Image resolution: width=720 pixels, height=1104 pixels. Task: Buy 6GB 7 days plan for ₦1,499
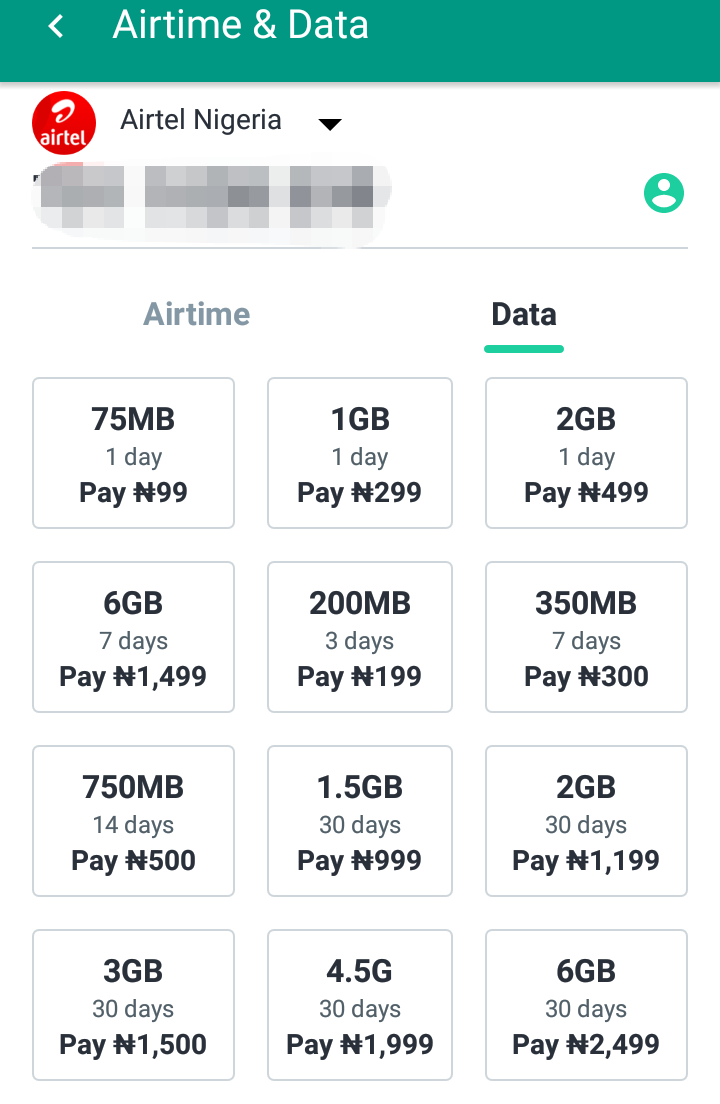(133, 637)
